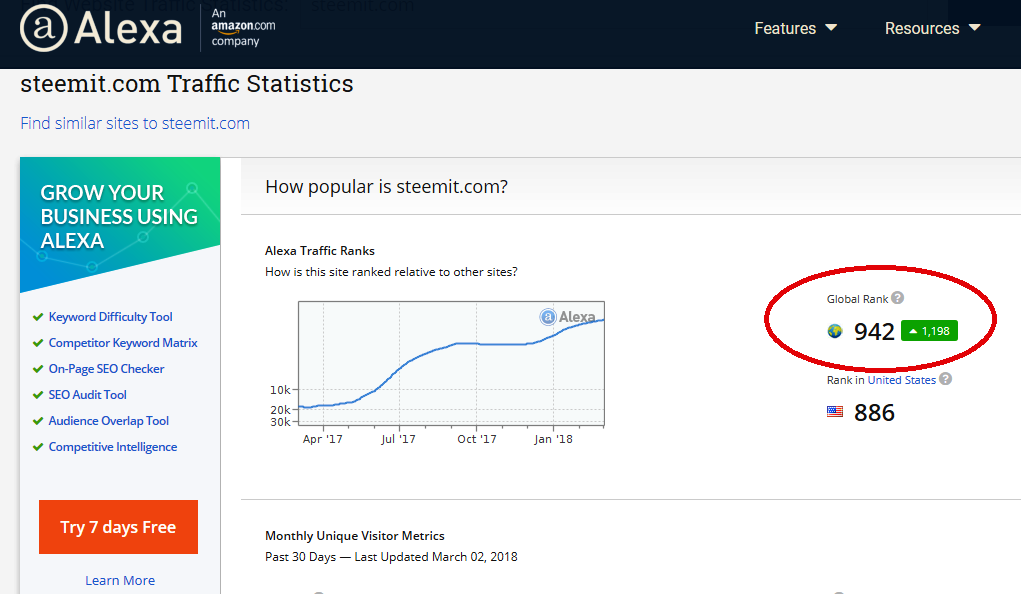Click the US rank value 886
Viewport: 1021px width, 594px height.
874,412
